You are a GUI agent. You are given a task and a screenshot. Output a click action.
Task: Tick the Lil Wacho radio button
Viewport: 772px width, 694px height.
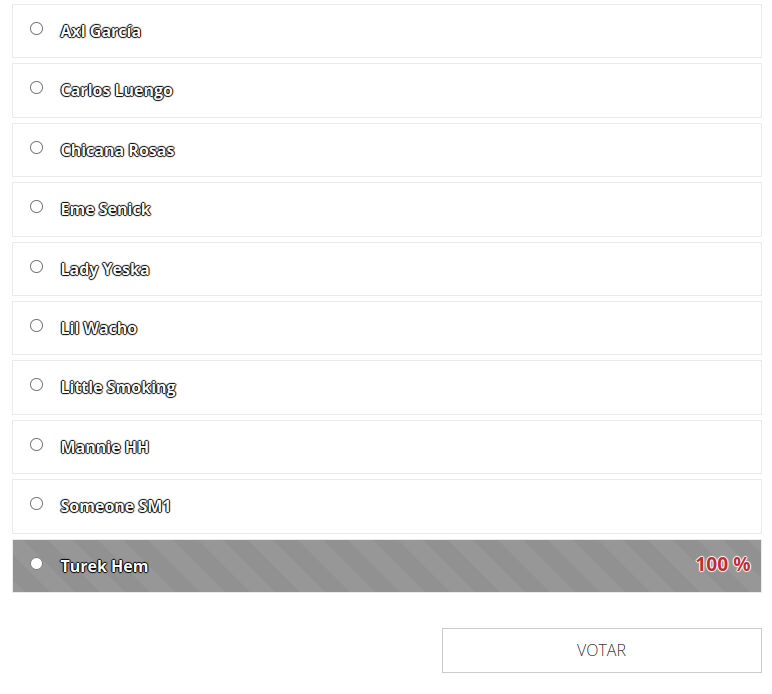pyautogui.click(x=36, y=326)
